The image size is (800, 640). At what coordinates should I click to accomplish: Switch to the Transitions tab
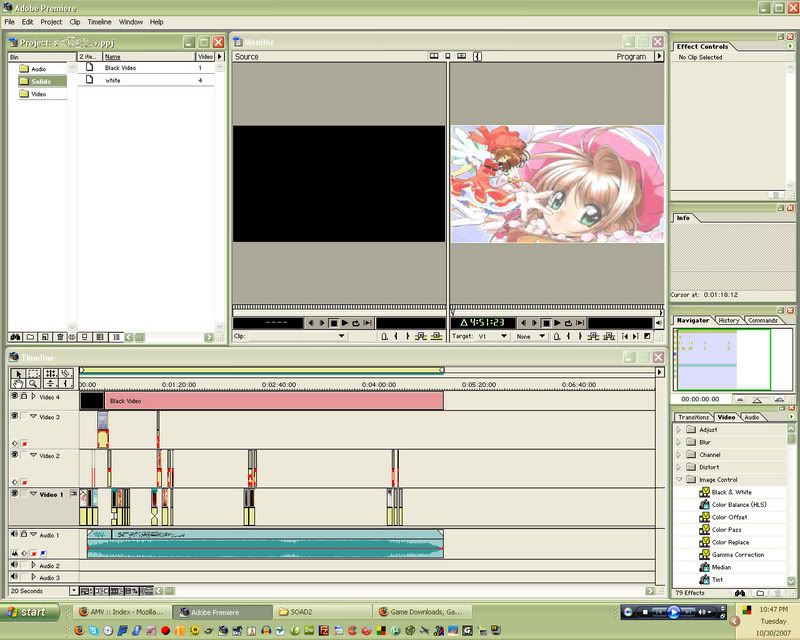tap(693, 417)
